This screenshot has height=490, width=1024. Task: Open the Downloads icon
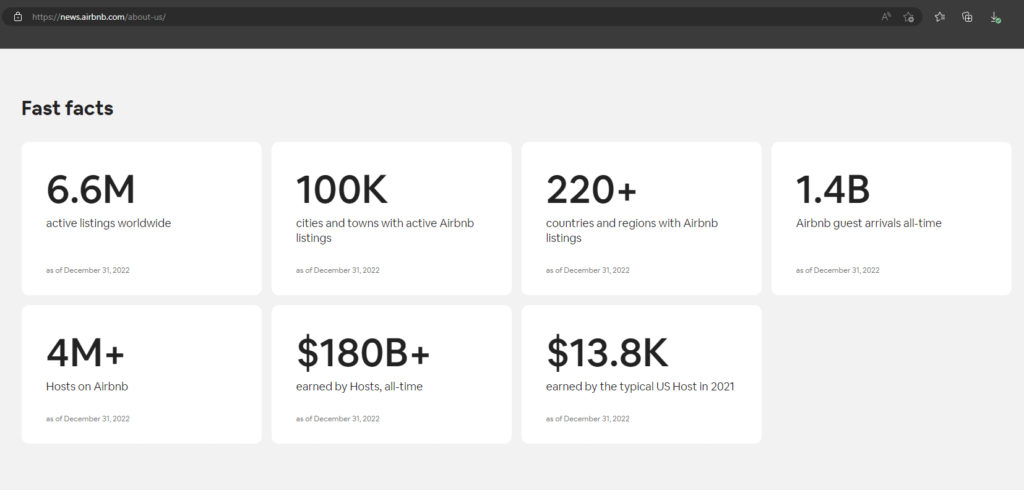(995, 17)
